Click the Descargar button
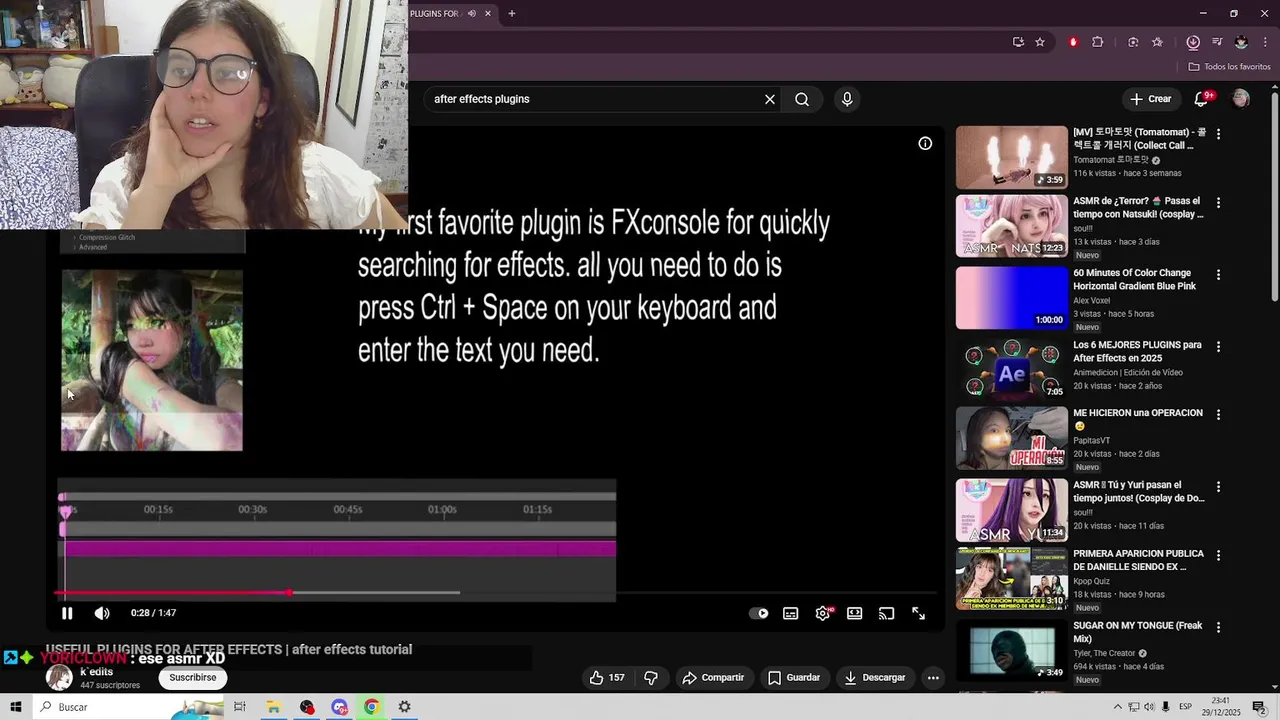 [875, 678]
